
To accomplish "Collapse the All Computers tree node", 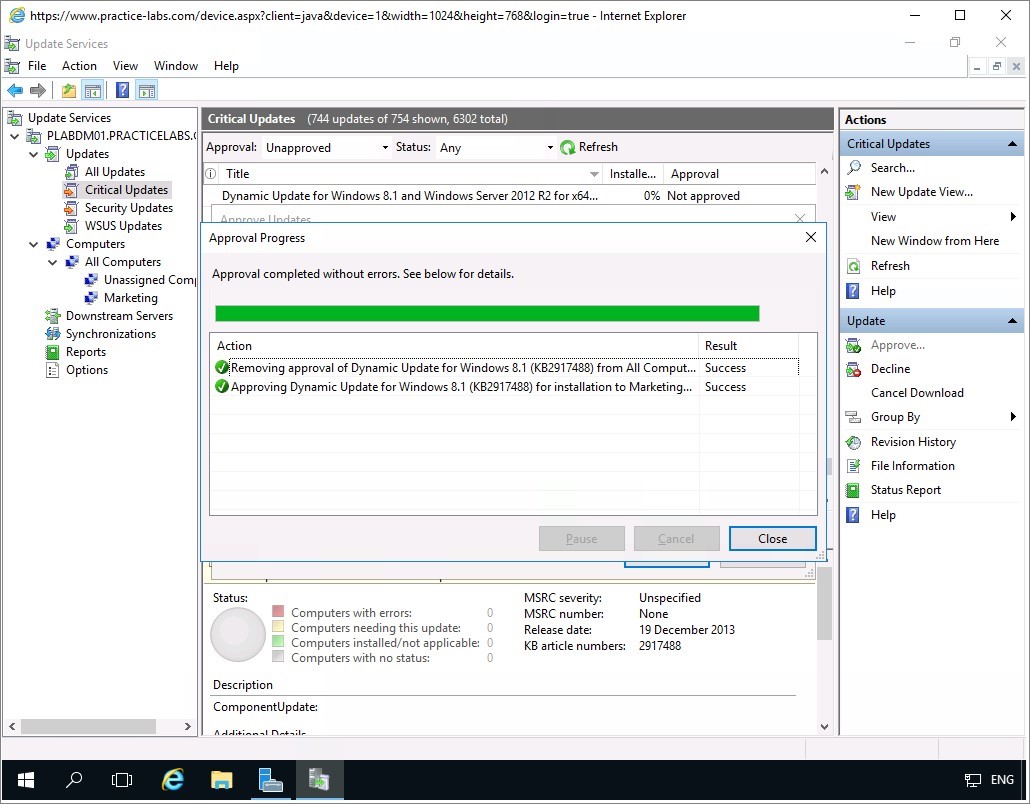I will click(x=53, y=262).
